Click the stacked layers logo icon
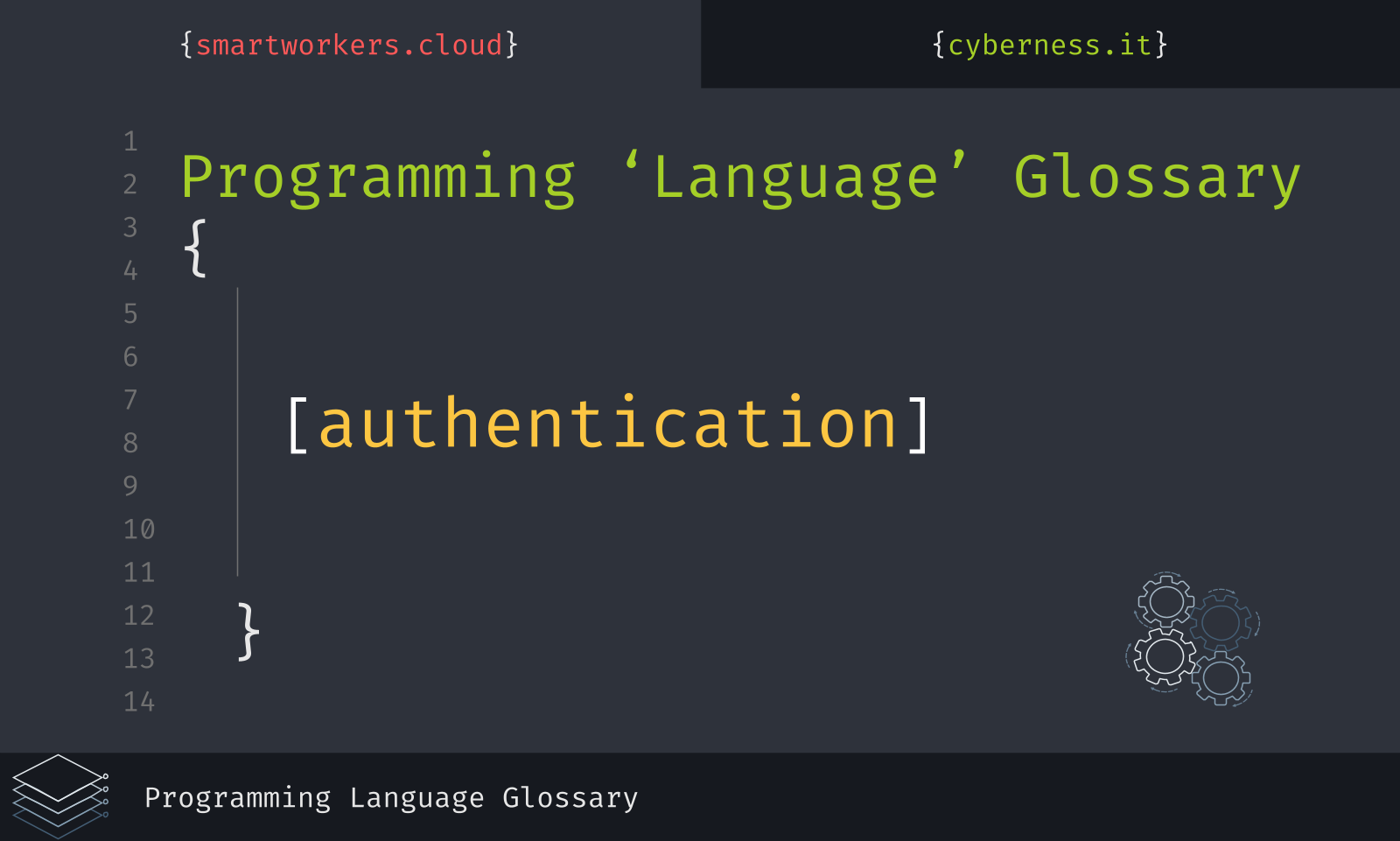This screenshot has width=1400, height=841. tap(59, 796)
